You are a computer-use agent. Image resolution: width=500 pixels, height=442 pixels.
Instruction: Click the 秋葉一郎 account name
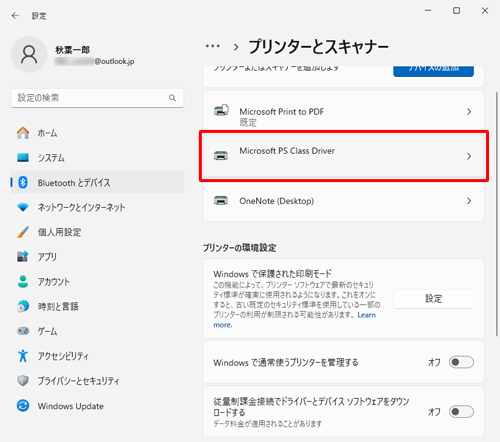(73, 50)
